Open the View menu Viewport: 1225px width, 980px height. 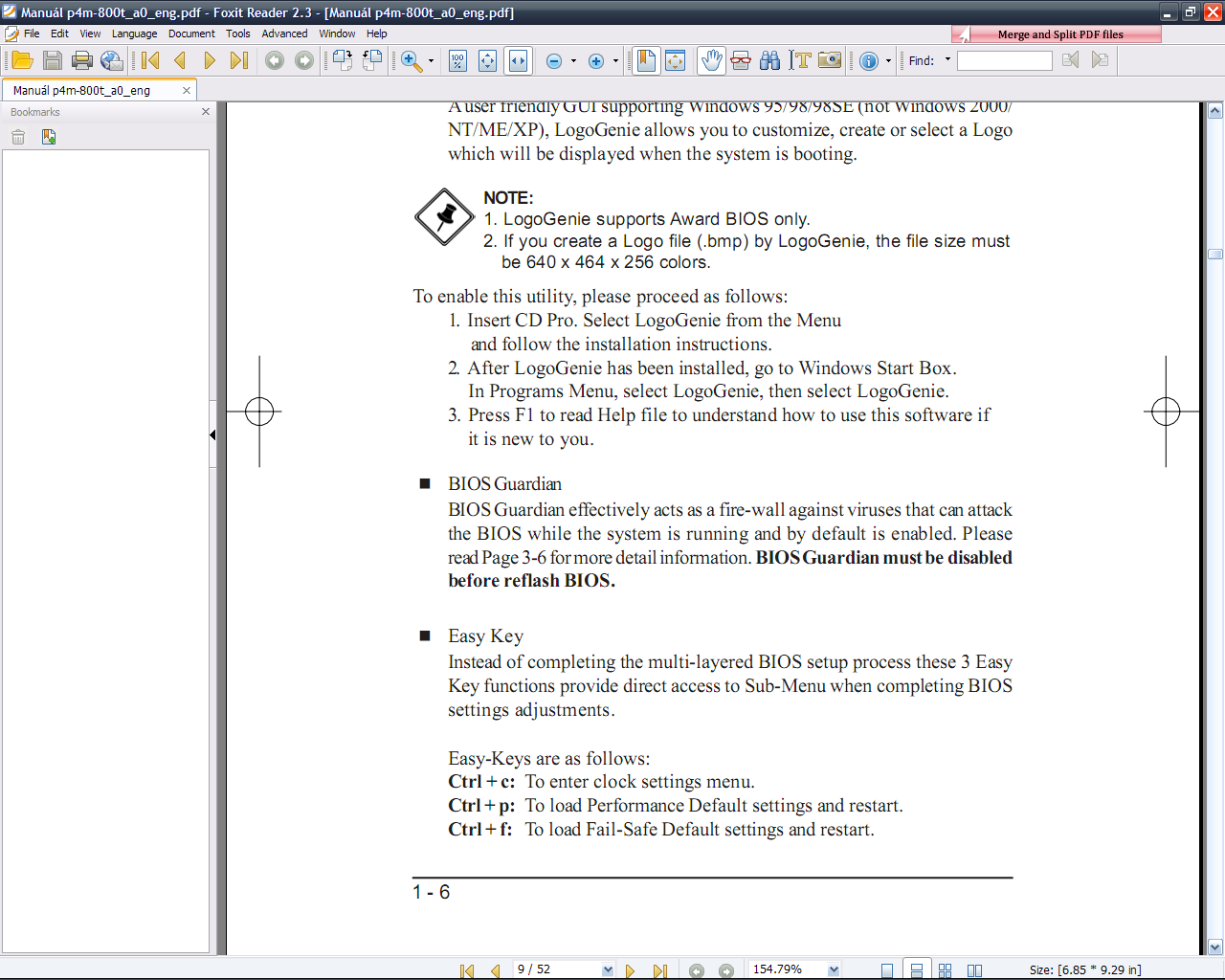click(90, 33)
